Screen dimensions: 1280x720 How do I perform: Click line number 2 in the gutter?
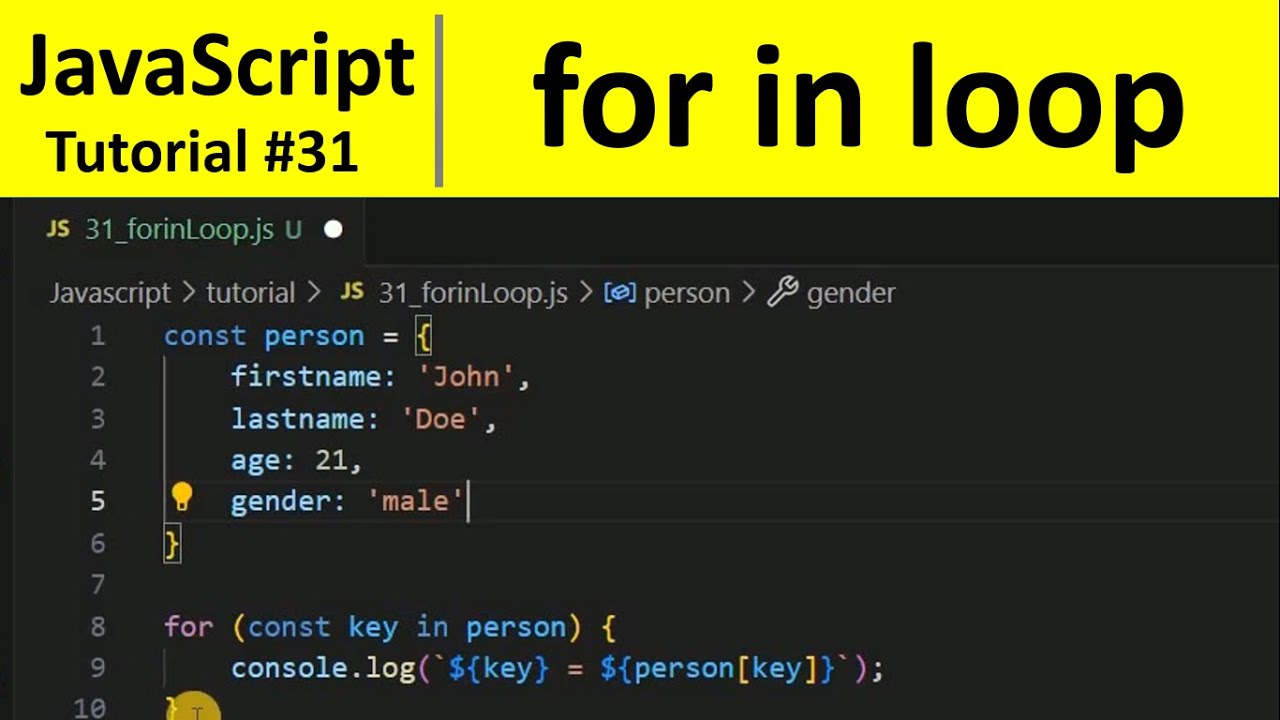tap(98, 377)
